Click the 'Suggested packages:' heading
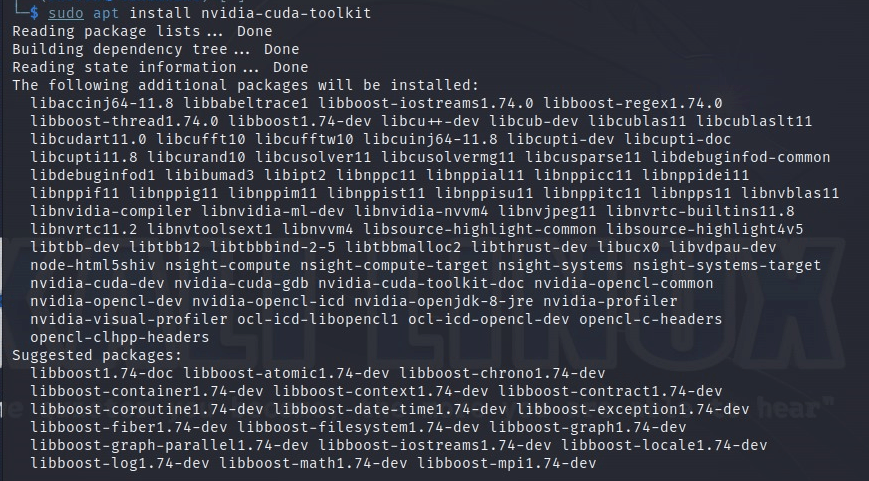This screenshot has width=869, height=481. pos(97,355)
